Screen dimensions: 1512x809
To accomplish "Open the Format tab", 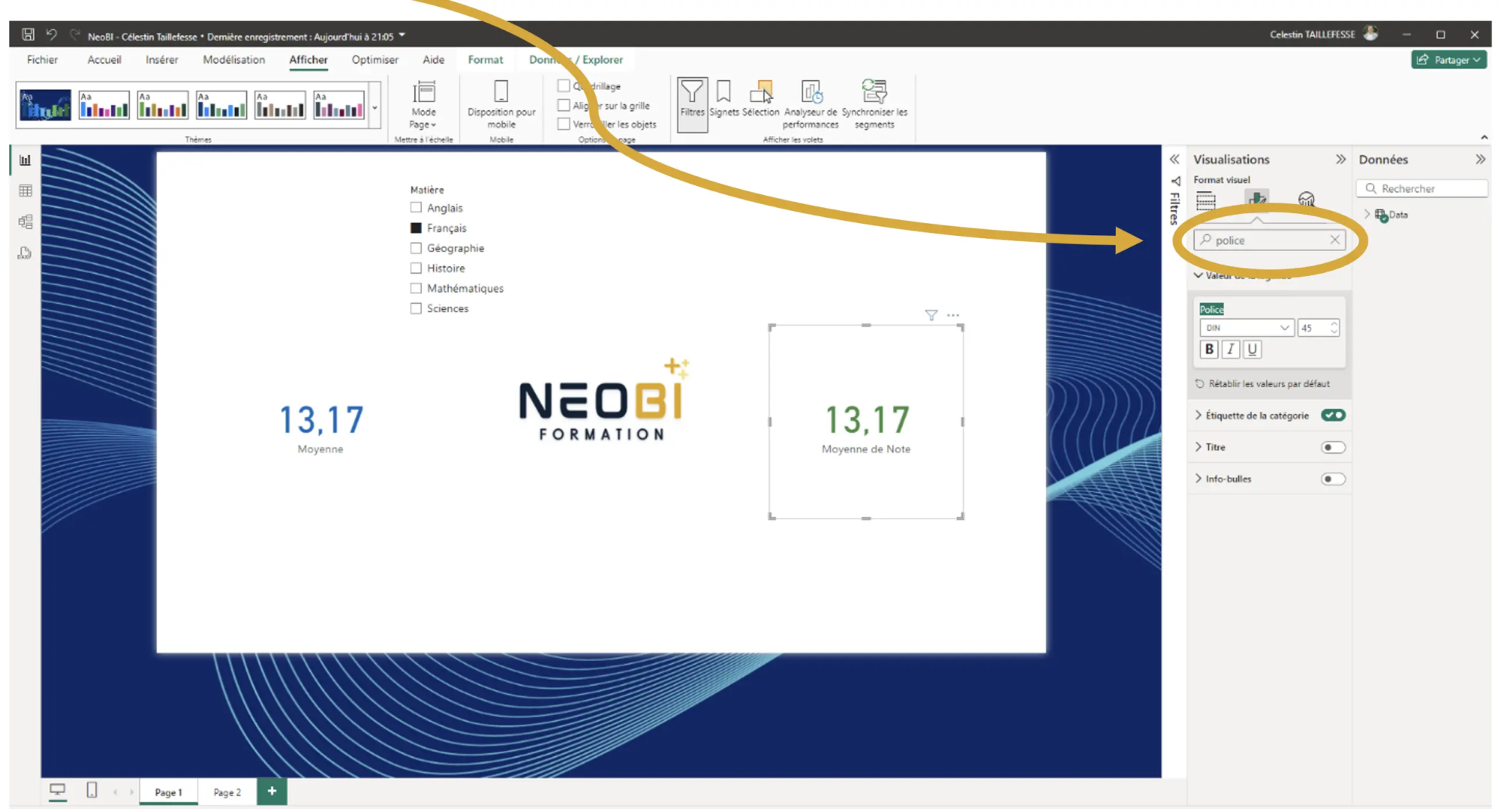I will [x=485, y=60].
